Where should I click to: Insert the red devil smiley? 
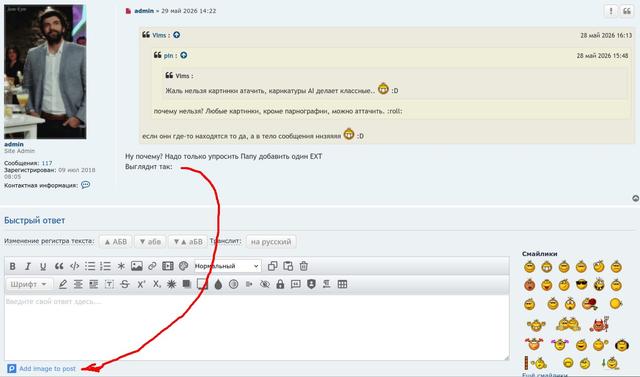pos(599,325)
